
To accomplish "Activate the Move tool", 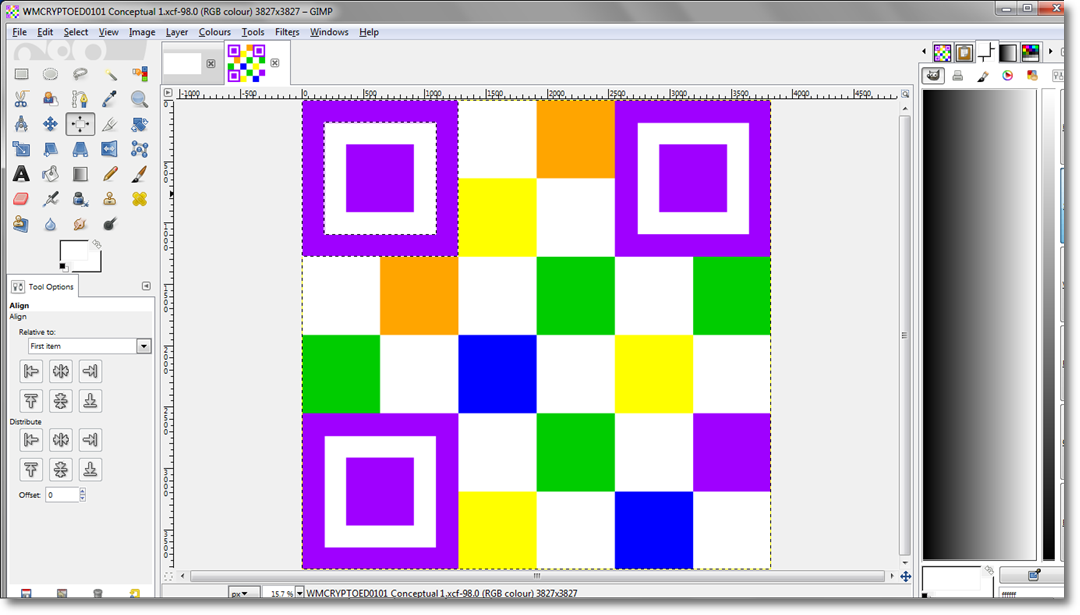I will pos(50,124).
